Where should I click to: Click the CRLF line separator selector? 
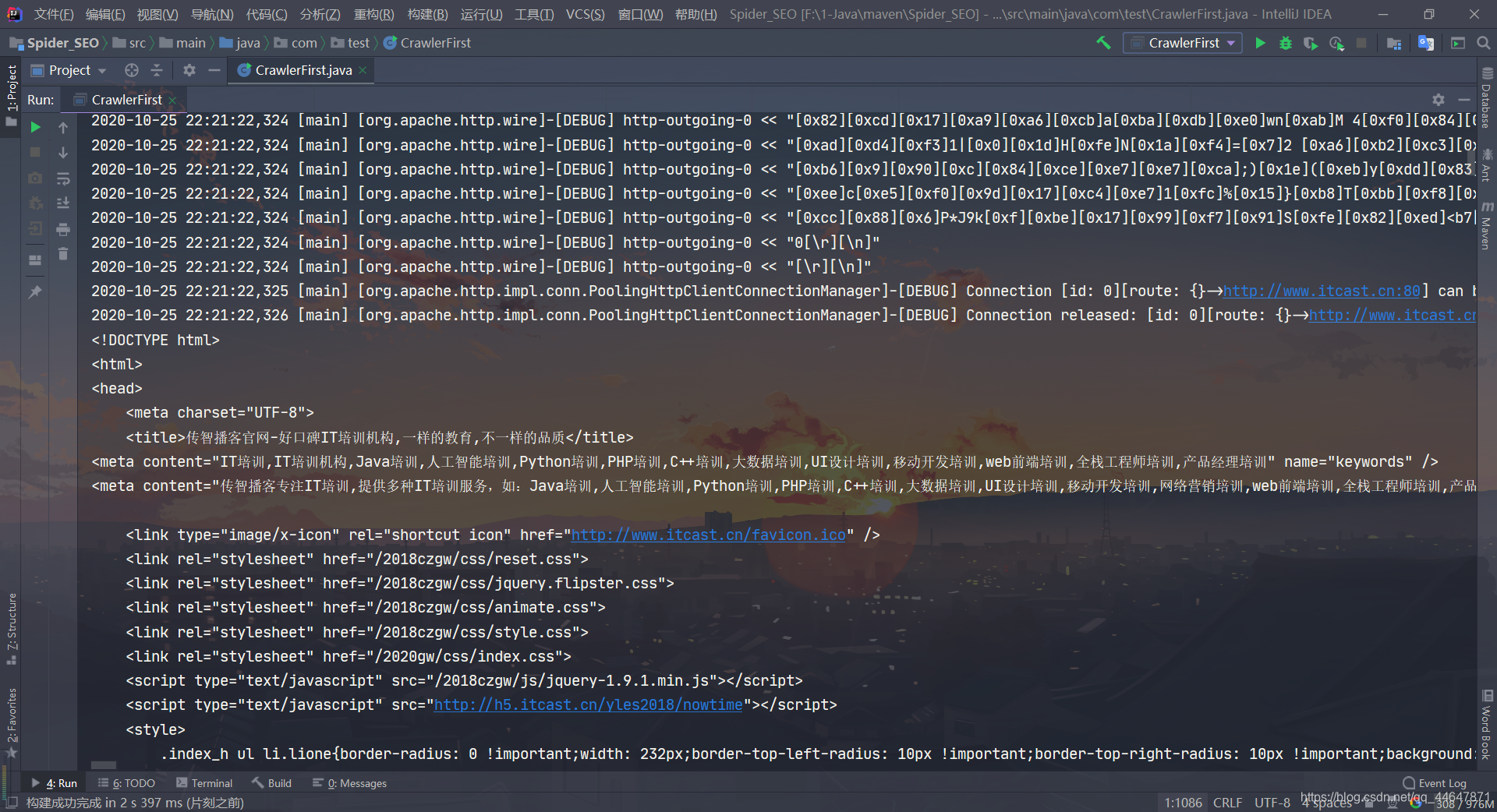pyautogui.click(x=1227, y=803)
